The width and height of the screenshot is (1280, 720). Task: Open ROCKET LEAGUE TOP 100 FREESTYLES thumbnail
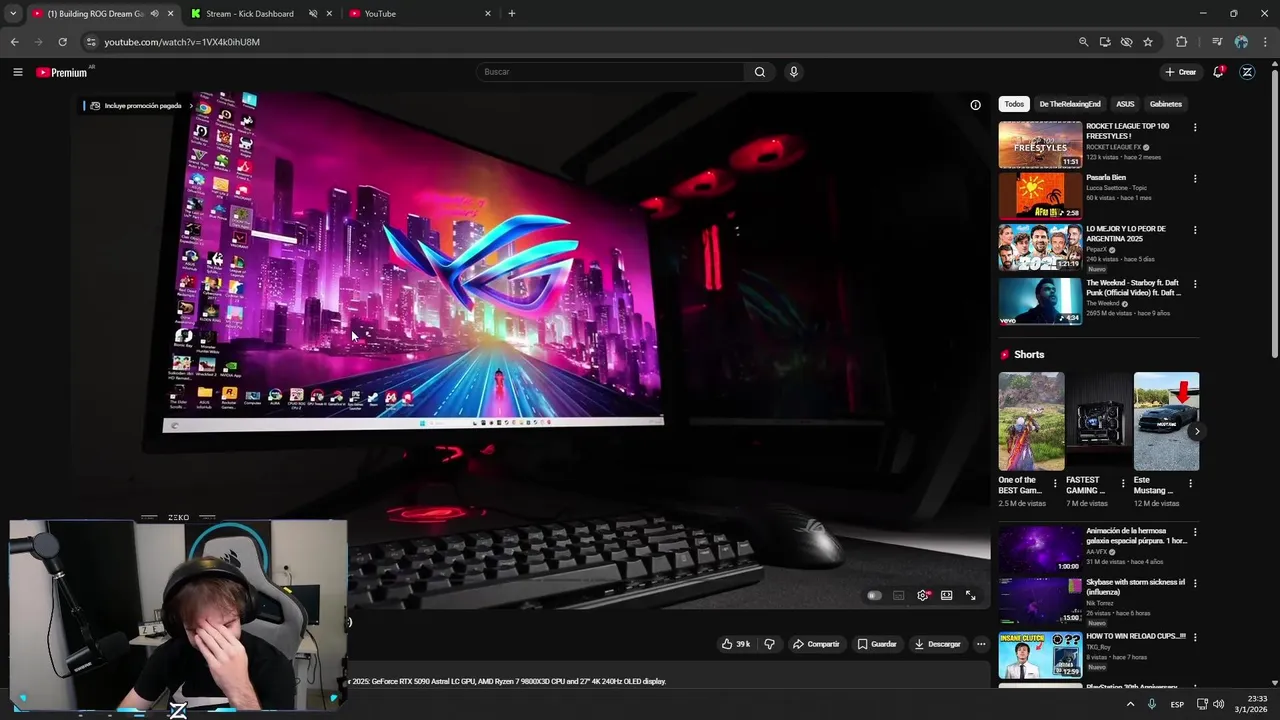coord(1040,145)
